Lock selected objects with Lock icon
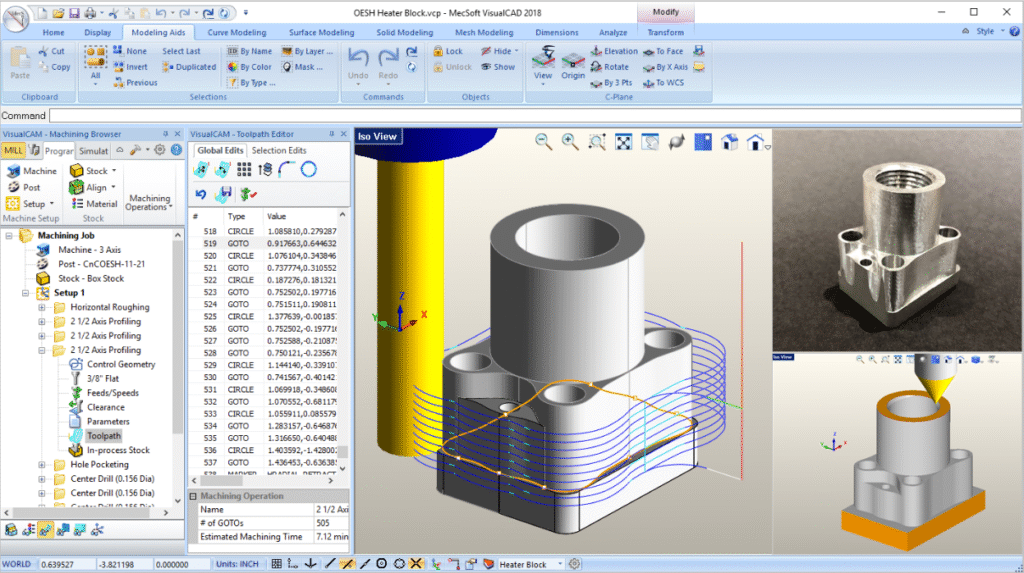 [x=438, y=51]
